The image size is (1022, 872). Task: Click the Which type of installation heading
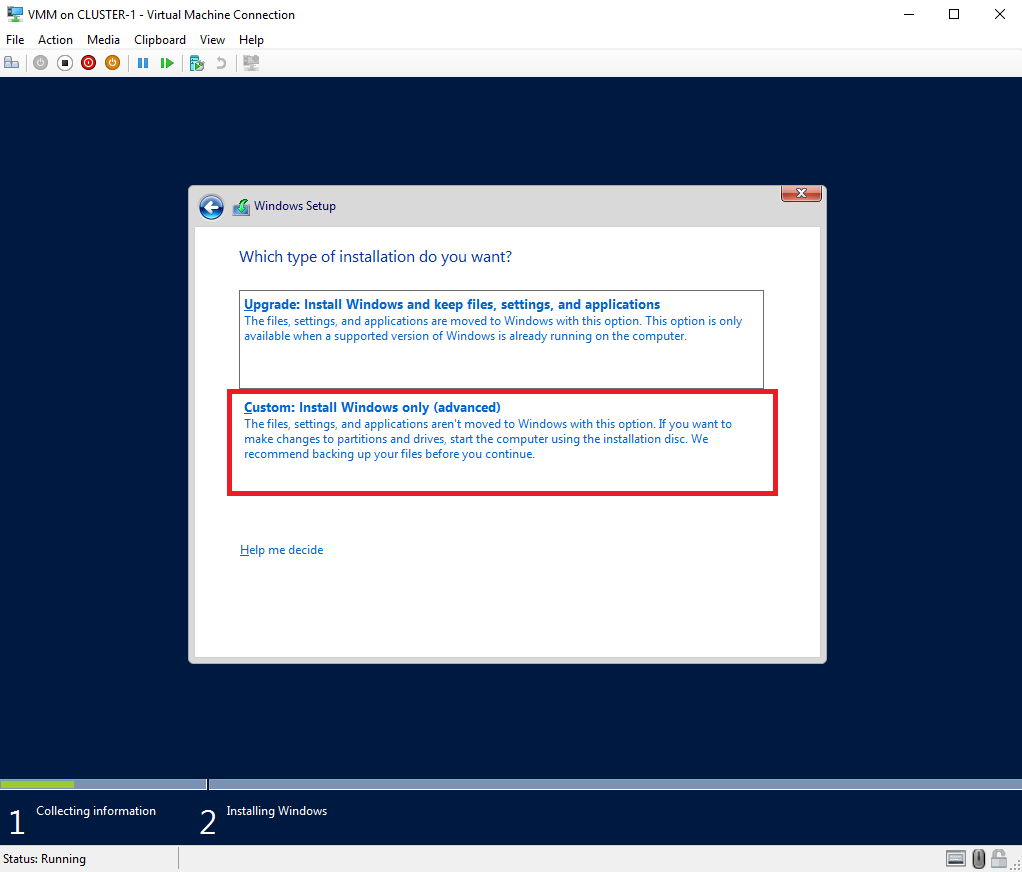tap(375, 257)
